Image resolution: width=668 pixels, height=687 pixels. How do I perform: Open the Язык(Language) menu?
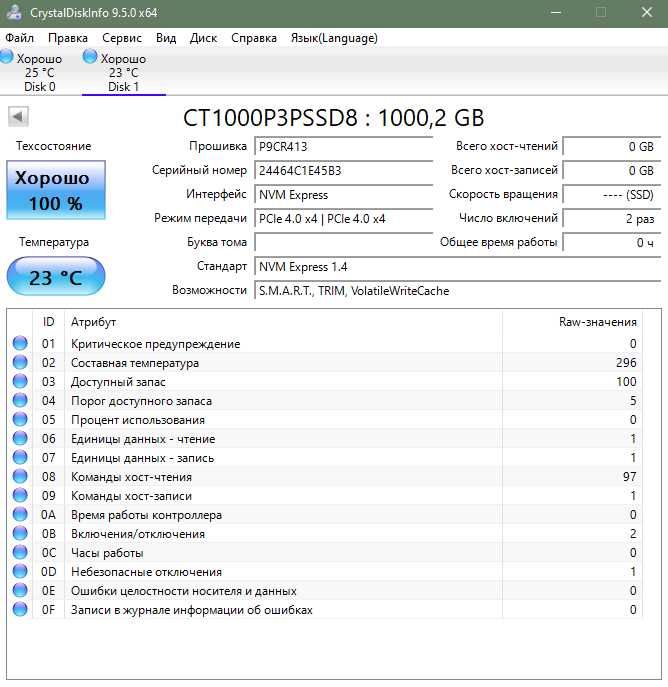pyautogui.click(x=334, y=38)
